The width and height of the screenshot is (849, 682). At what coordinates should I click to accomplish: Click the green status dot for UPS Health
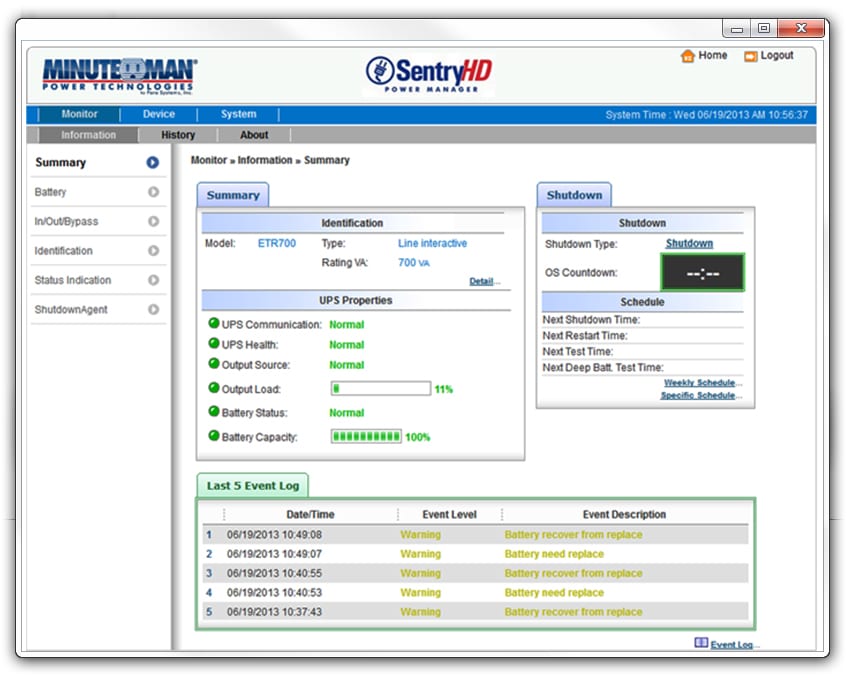[214, 343]
